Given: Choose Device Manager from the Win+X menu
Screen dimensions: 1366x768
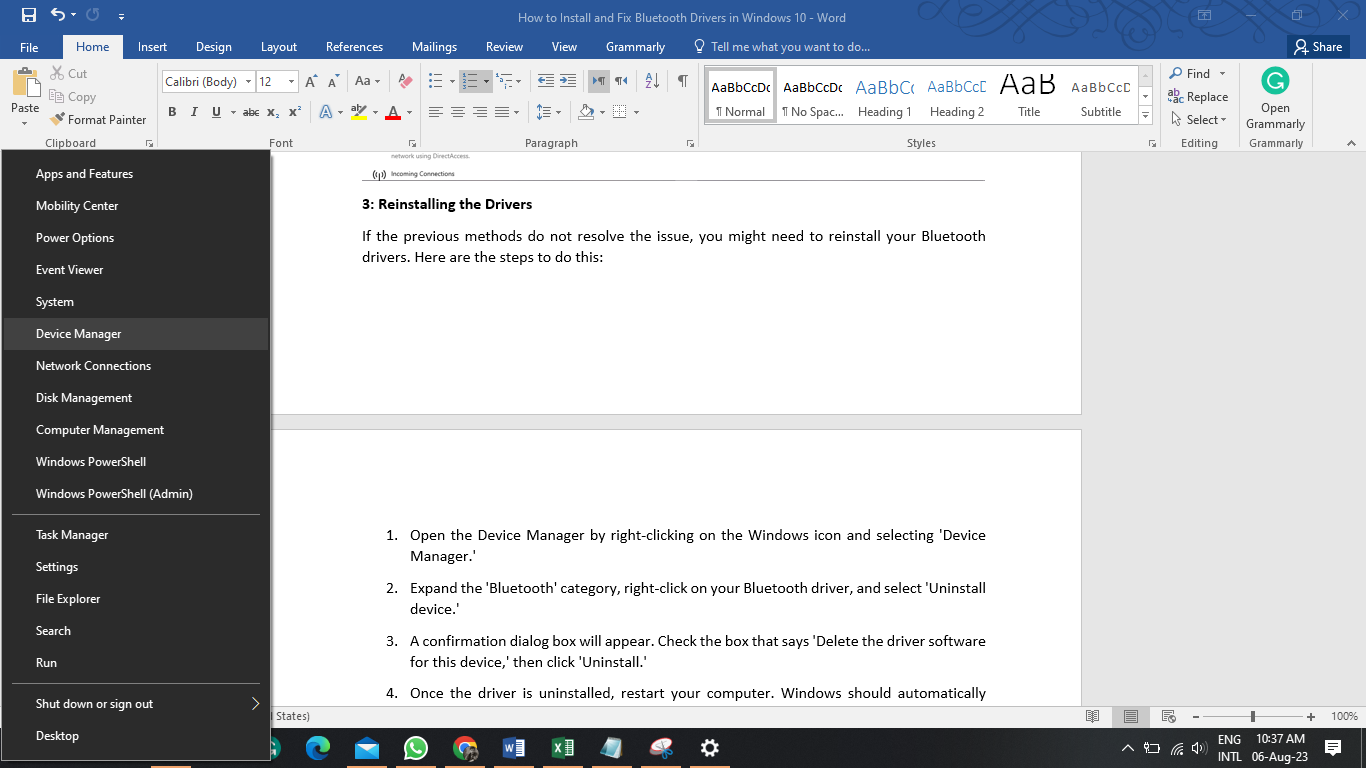Looking at the screenshot, I should point(136,334).
